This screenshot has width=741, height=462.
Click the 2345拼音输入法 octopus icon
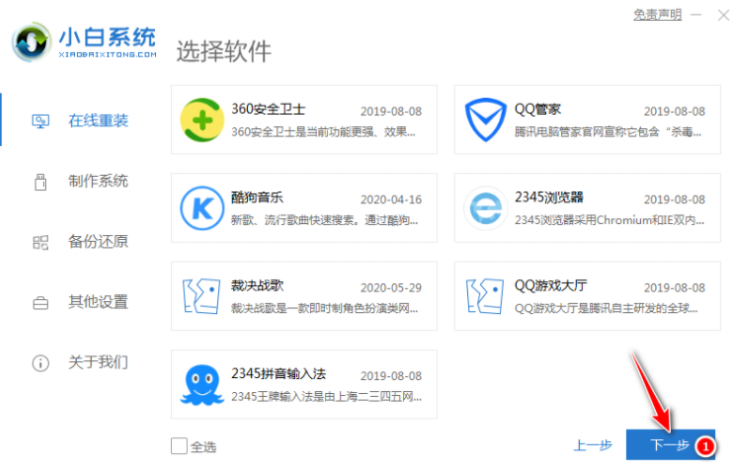click(x=204, y=384)
